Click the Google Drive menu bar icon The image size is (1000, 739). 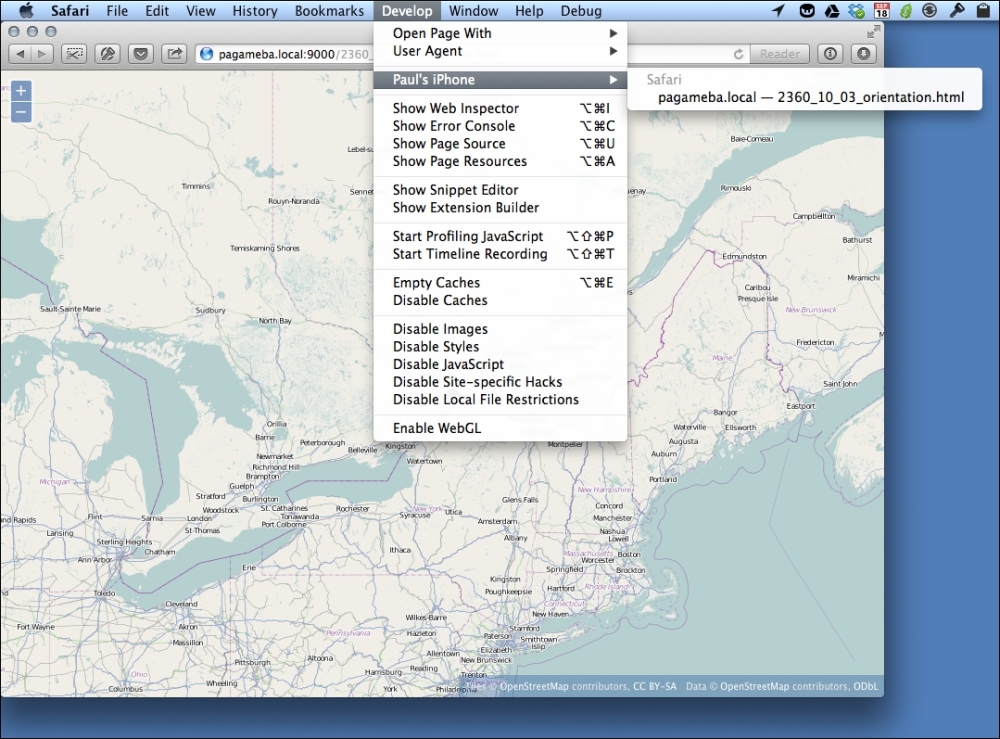coord(832,11)
